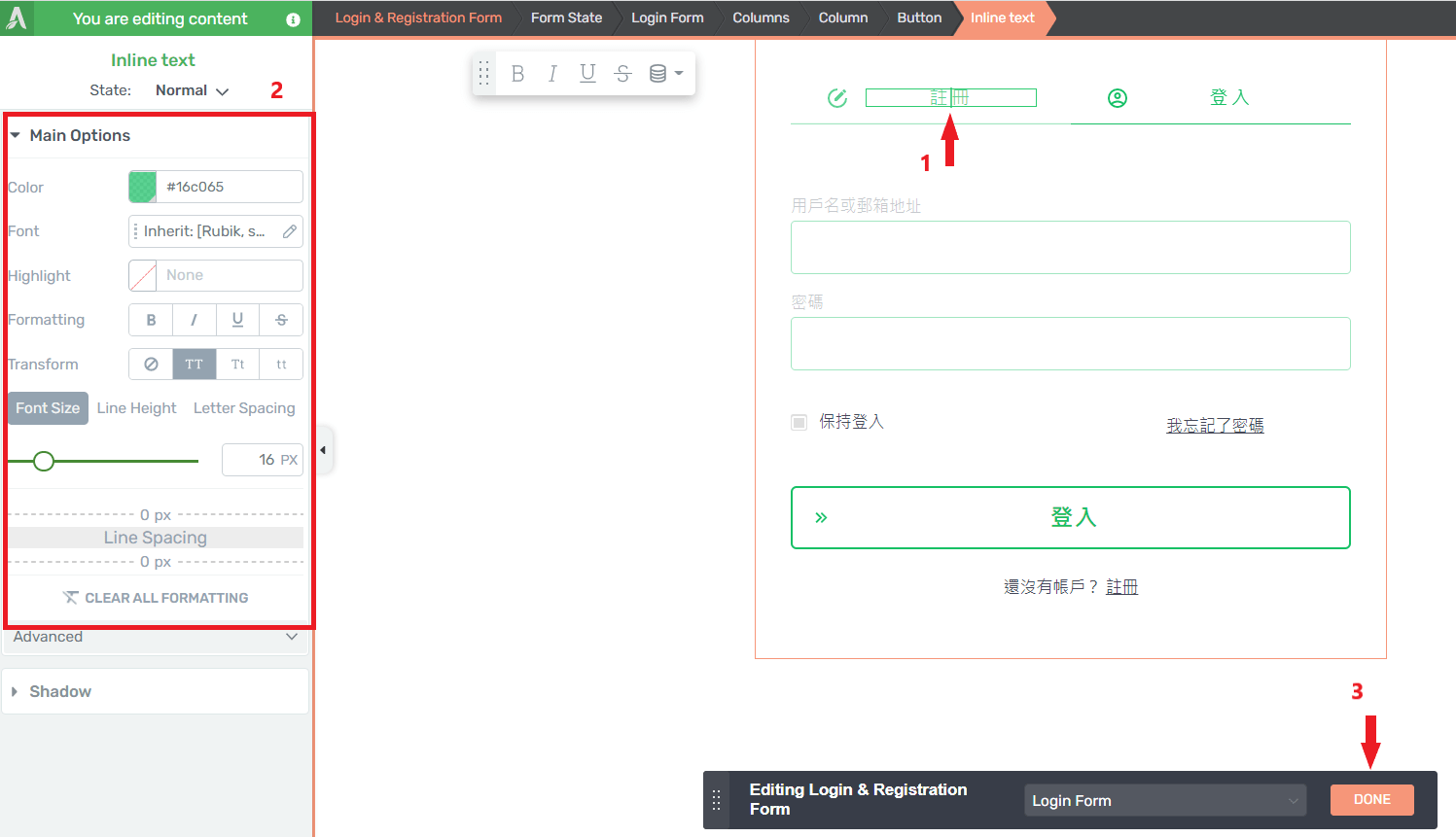Switch to the Letter Spacing tab
The width and height of the screenshot is (1456, 837).
[x=244, y=408]
